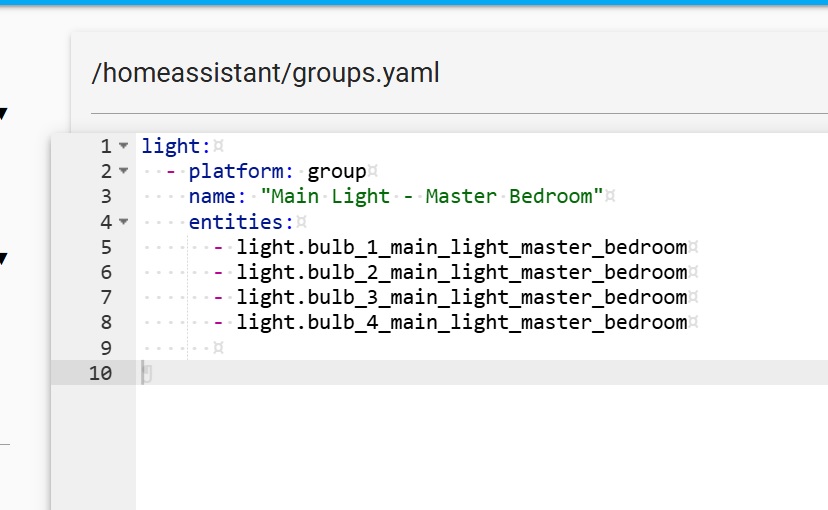828x510 pixels.
Task: Click the bulb_3 entity entry
Action: point(462,297)
